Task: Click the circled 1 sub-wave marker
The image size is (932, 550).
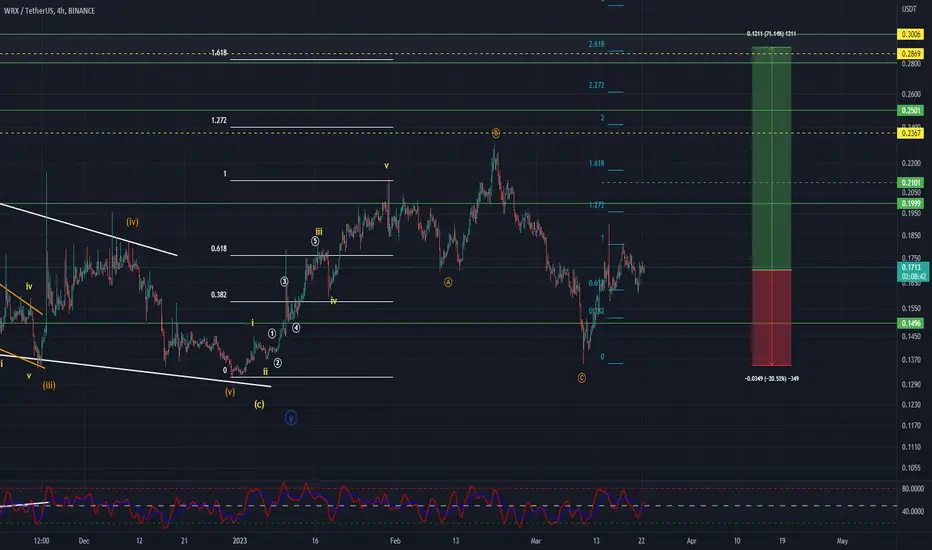Action: (272, 334)
